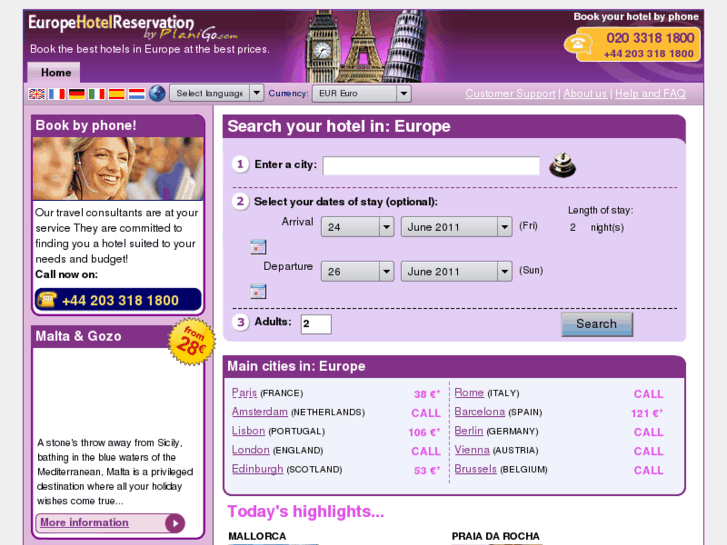Click the CALL label next to Rome
727x545 pixels.
point(648,394)
